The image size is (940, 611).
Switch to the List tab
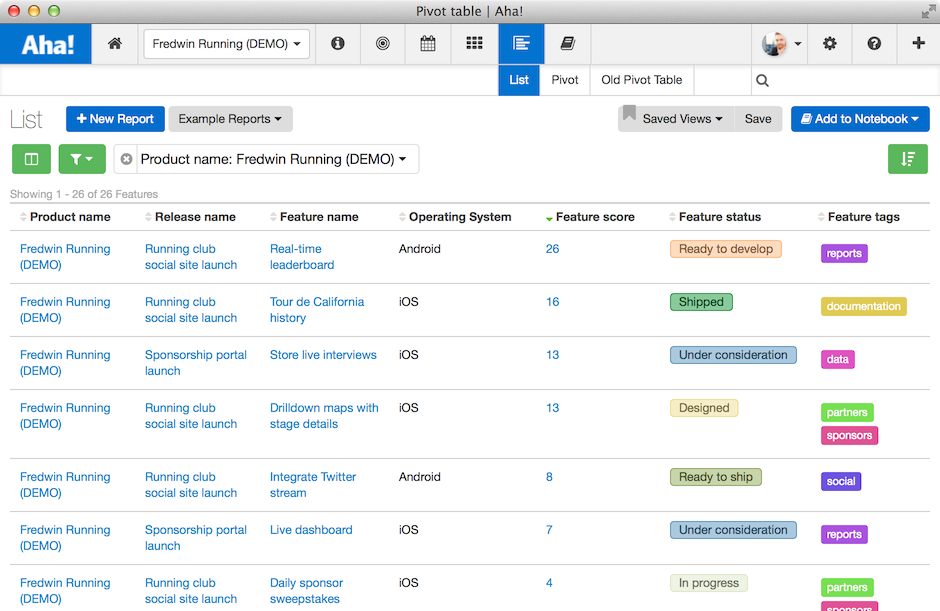519,80
